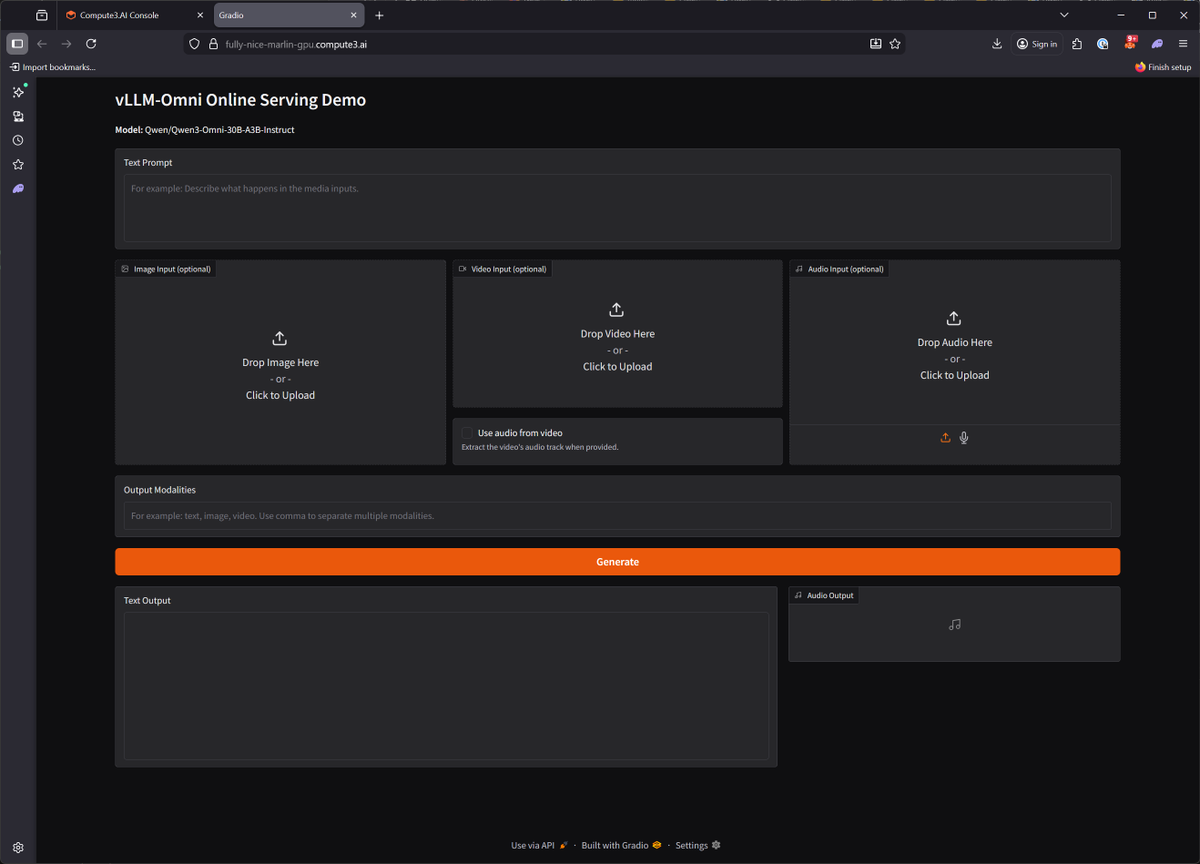The width and height of the screenshot is (1200, 864).
Task: Click the Sign in button
Action: 1037,44
